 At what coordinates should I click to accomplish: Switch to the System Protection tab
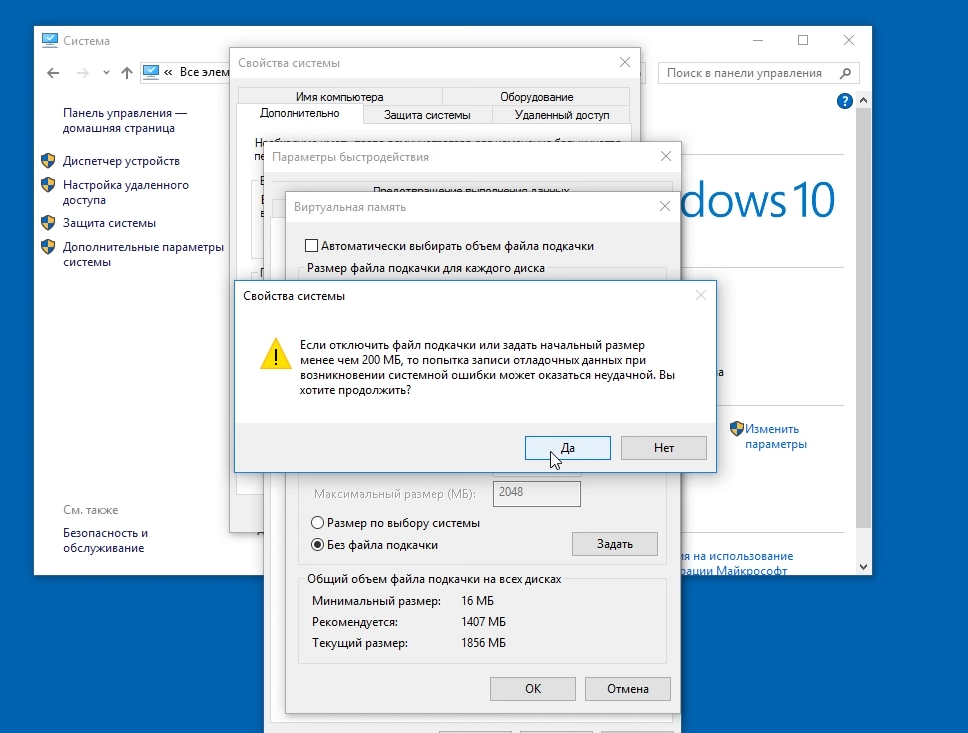click(x=427, y=115)
